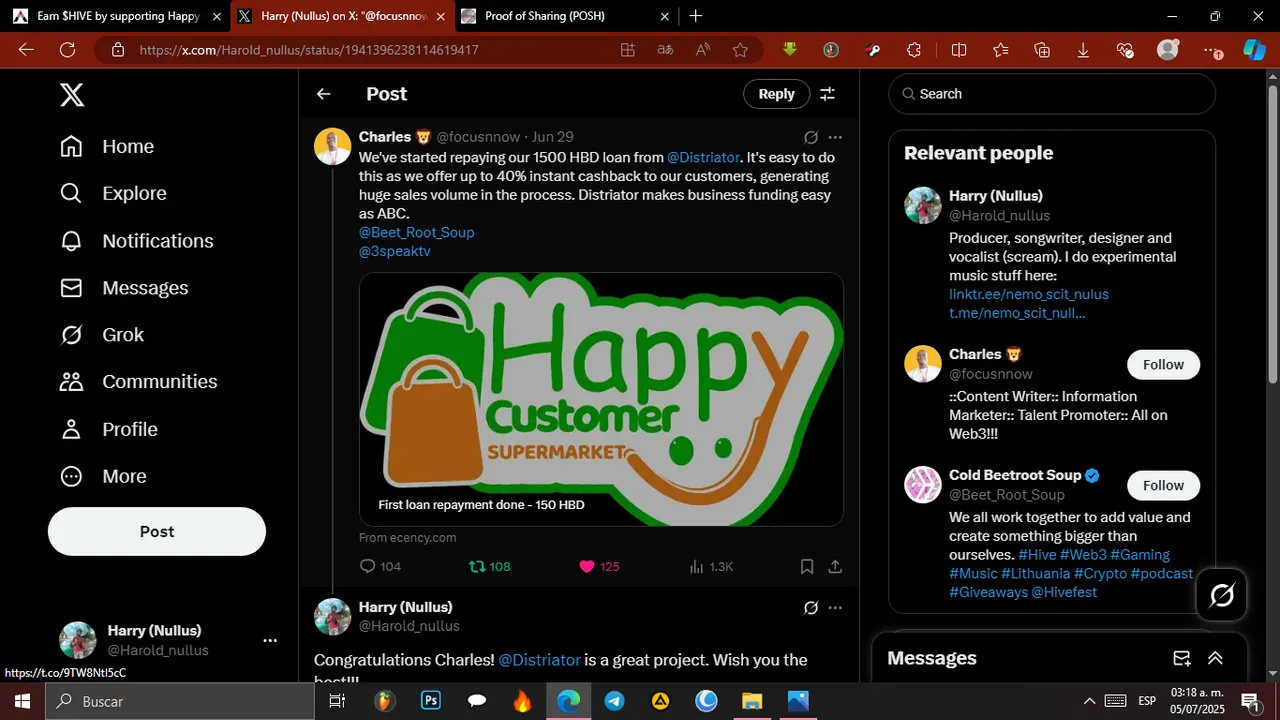Image resolution: width=1280 pixels, height=720 pixels.
Task: Go back using the Post header arrow
Action: click(x=323, y=94)
